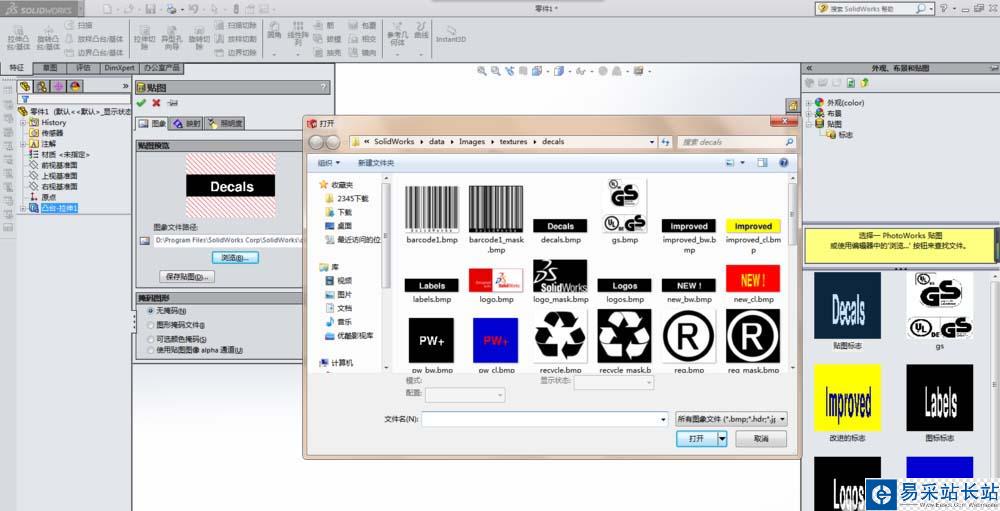Open dropdown arrow beside 打开 button
The width and height of the screenshot is (1000, 511).
tap(722, 439)
